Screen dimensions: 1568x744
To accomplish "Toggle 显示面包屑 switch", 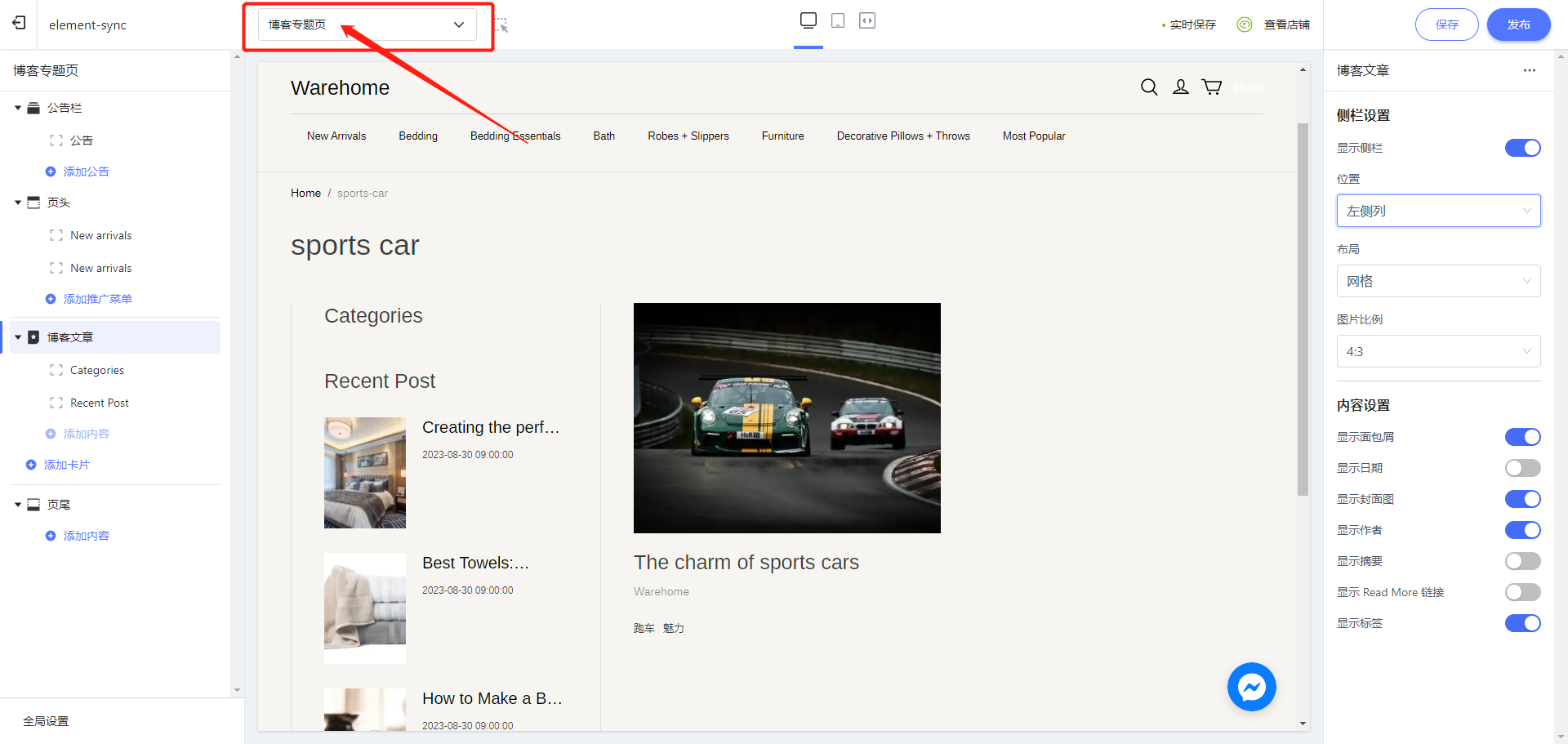I will coord(1522,437).
